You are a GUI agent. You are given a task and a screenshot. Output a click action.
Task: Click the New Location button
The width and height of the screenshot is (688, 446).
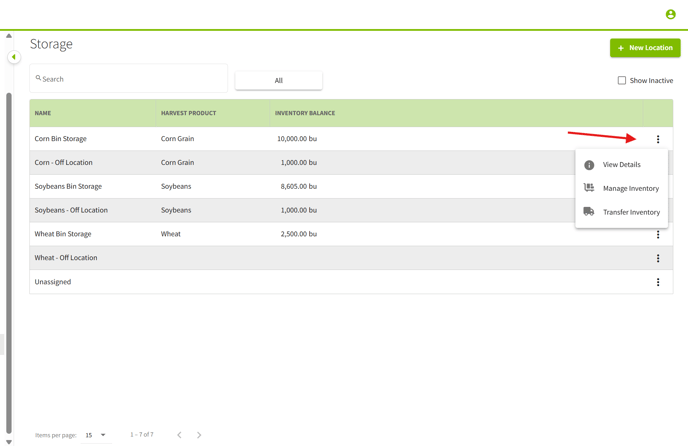[645, 48]
